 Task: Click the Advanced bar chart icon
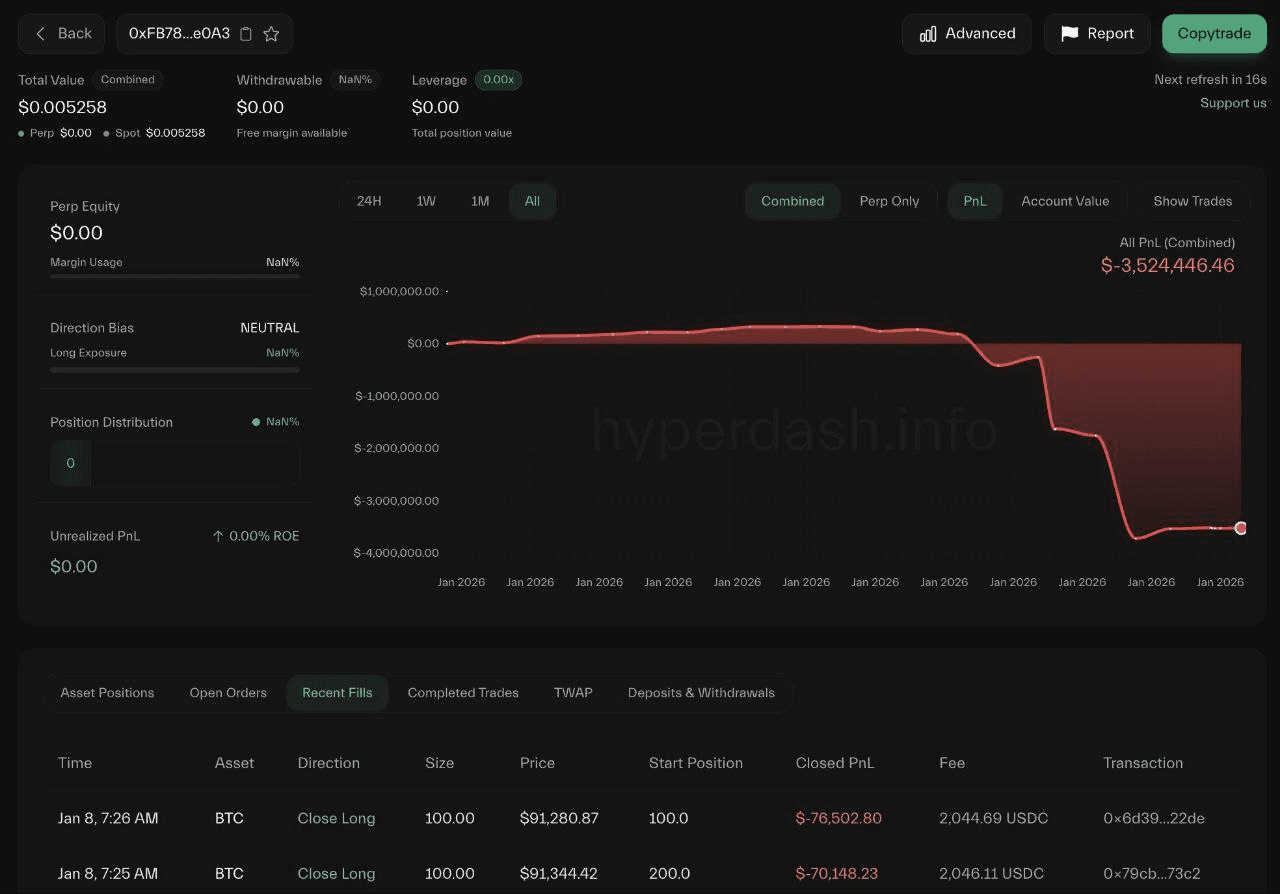click(x=928, y=34)
